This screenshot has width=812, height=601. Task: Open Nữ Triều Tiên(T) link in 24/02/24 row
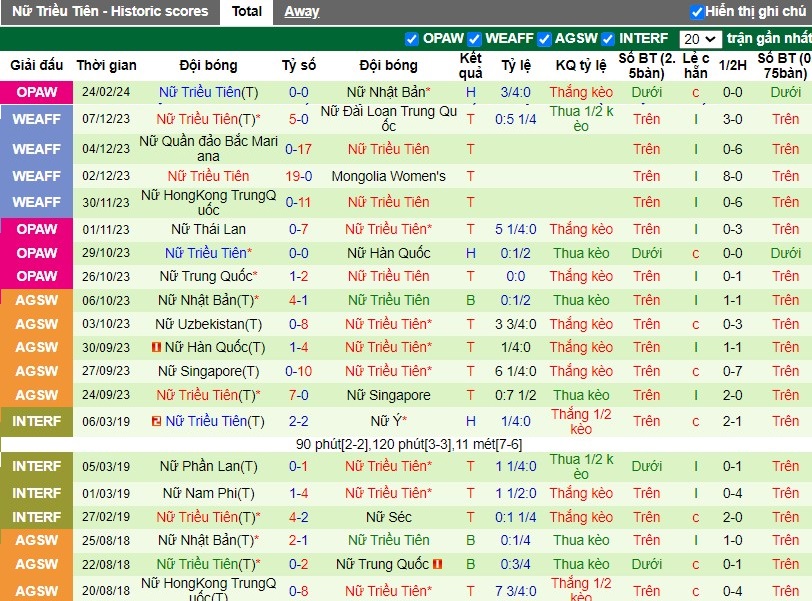coord(208,93)
